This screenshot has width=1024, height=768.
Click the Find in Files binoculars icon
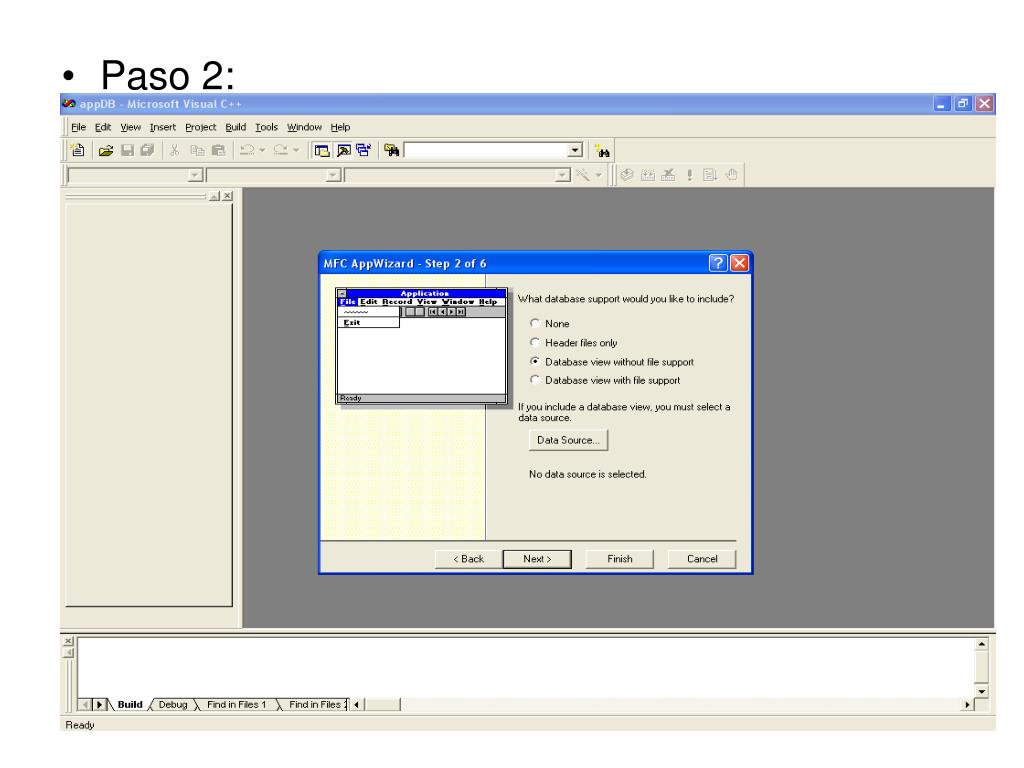click(x=391, y=150)
